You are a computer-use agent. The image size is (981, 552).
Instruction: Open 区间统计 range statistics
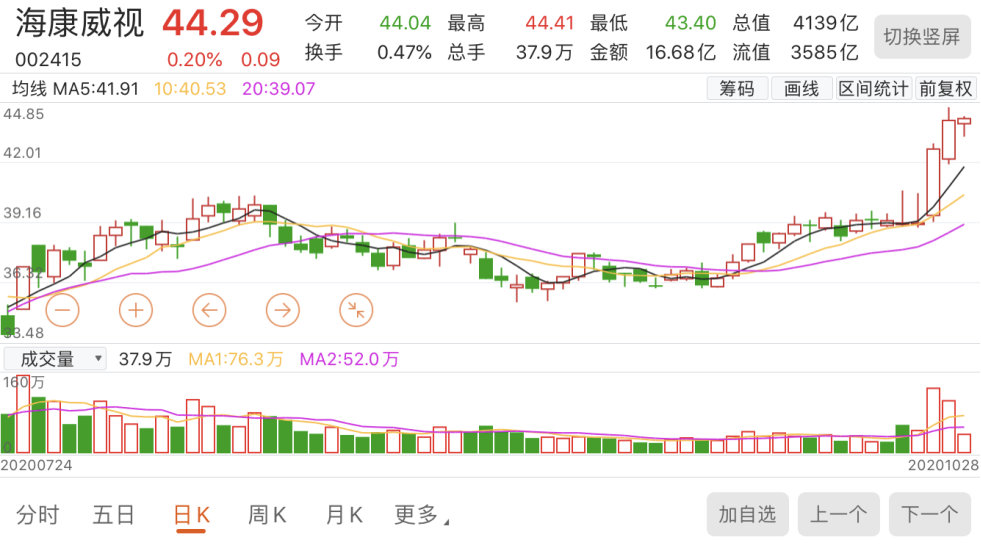click(873, 88)
